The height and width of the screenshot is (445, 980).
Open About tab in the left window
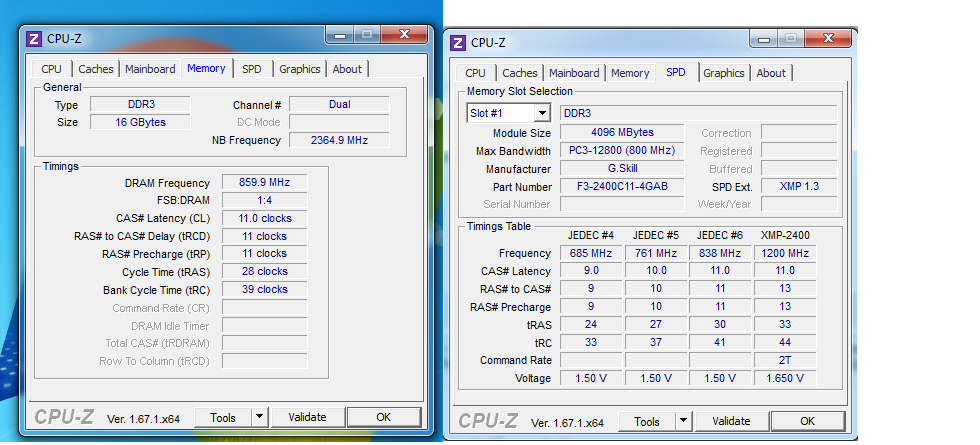tap(347, 69)
